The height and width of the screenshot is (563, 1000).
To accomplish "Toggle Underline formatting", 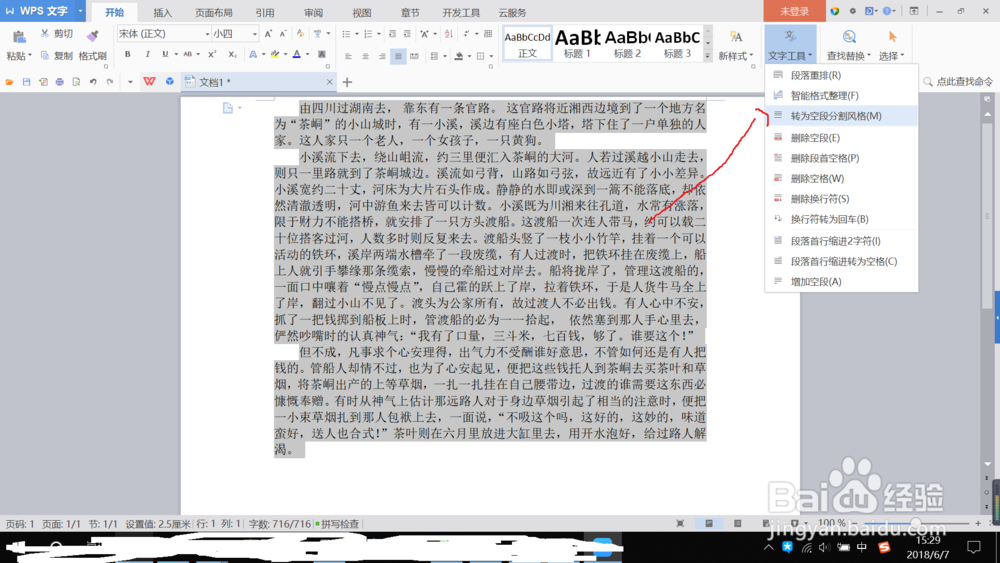I will point(165,55).
